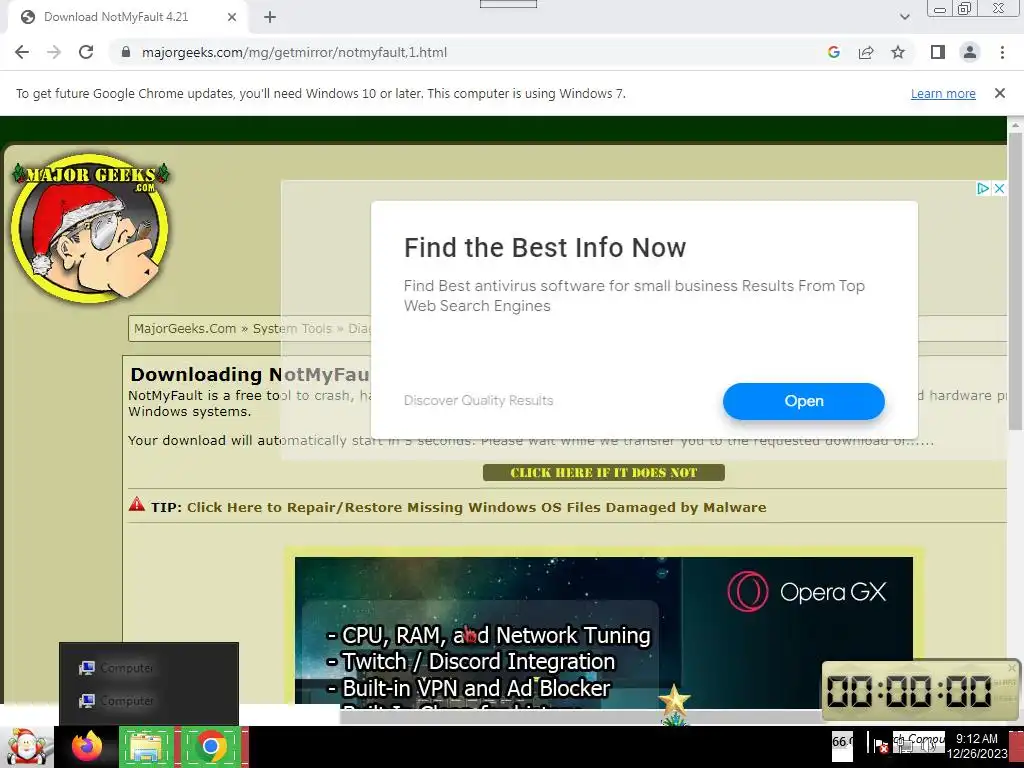Open the Chrome profile menu
Viewport: 1024px width, 768px height.
pyautogui.click(x=970, y=52)
